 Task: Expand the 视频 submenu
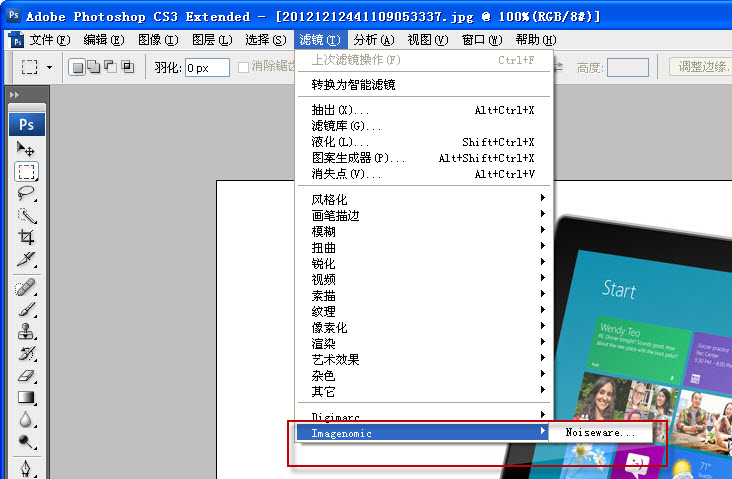424,280
